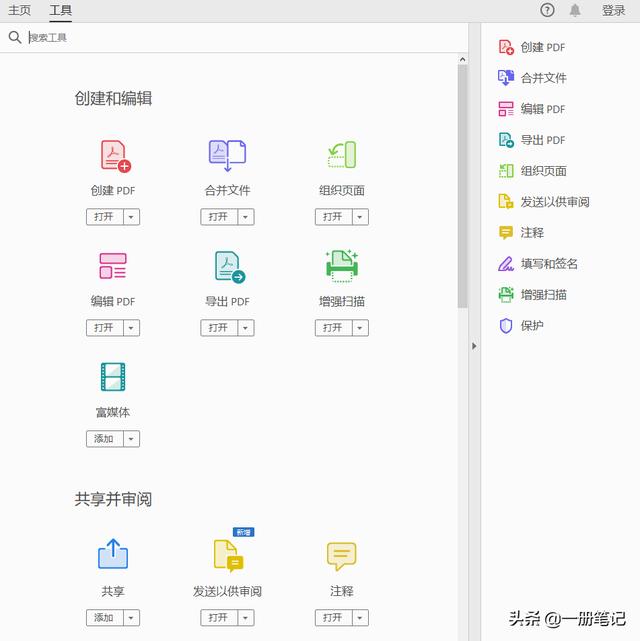Image resolution: width=640 pixels, height=641 pixels.
Task: Click 打开 button under 编辑 PDF
Action: [x=105, y=328]
